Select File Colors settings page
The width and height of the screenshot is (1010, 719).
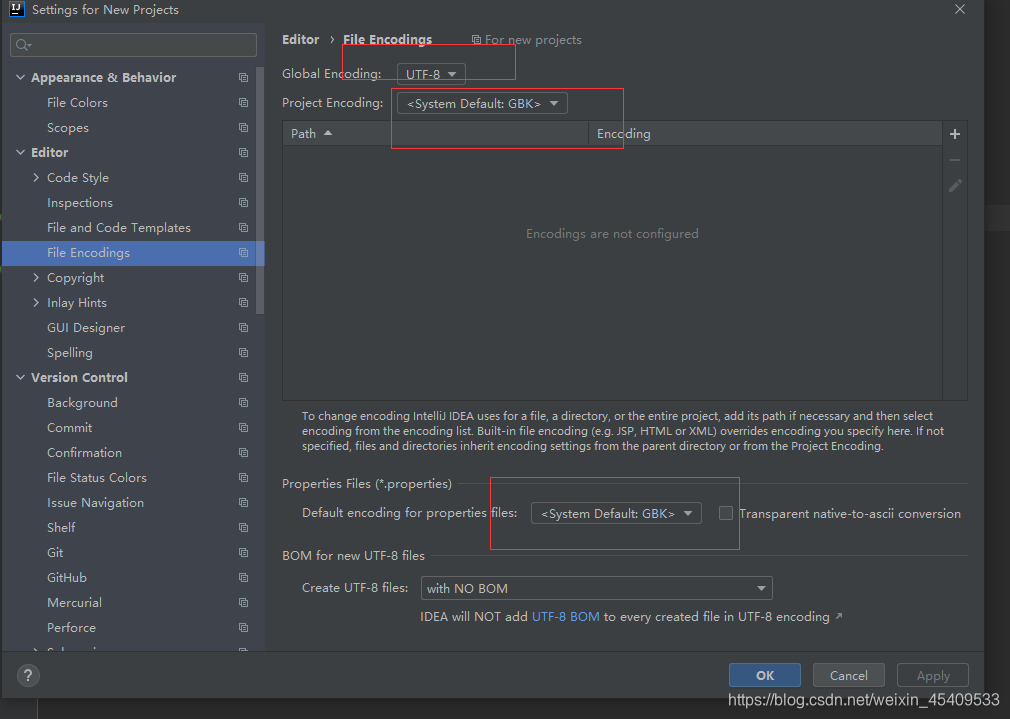tap(77, 102)
